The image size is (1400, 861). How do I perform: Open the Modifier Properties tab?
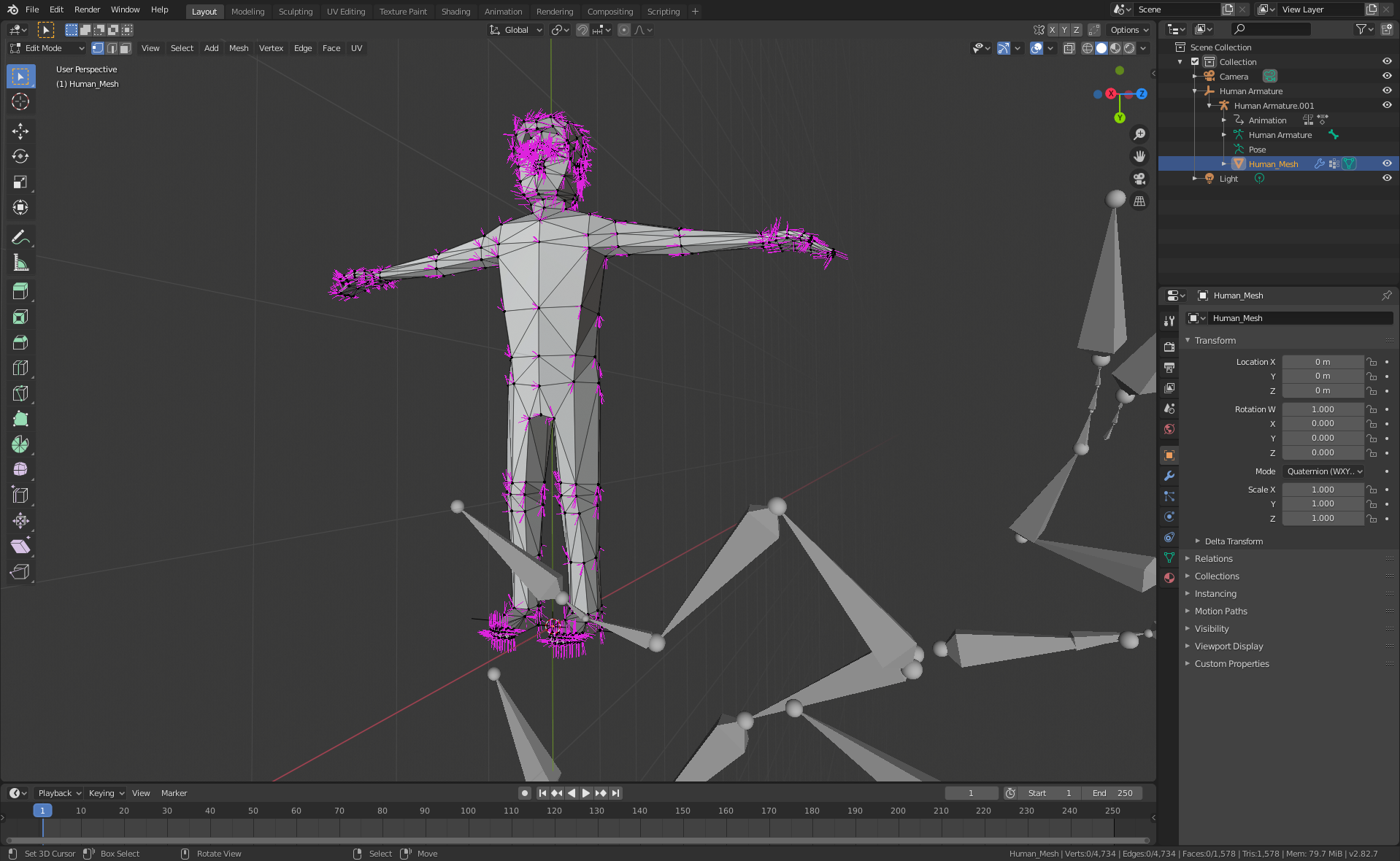(1169, 476)
